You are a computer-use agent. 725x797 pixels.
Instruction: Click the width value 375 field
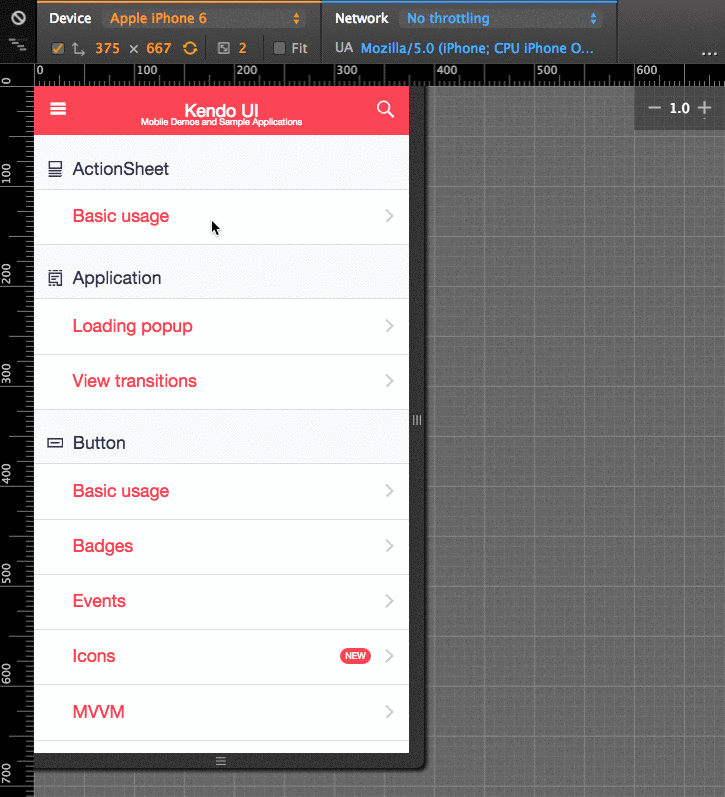[107, 48]
